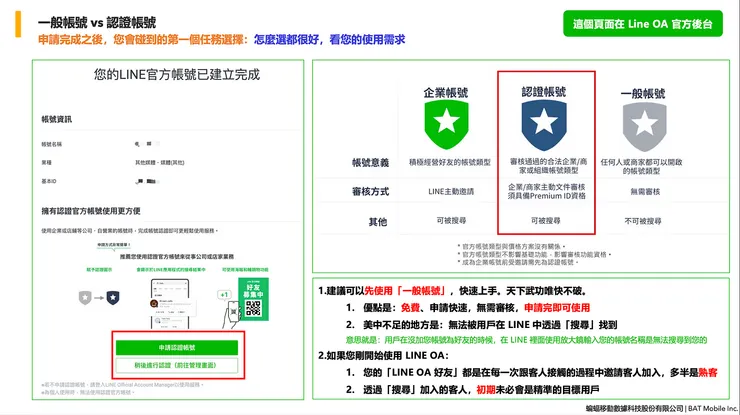Click the blue 認證帳號 shield star icon
This screenshot has height=415, width=740.
pyautogui.click(x=544, y=125)
